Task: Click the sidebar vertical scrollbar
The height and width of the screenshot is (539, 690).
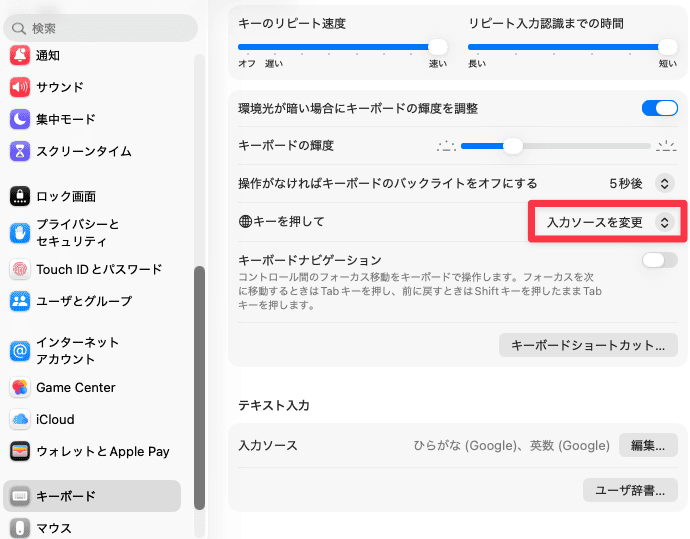Action: coord(199,387)
